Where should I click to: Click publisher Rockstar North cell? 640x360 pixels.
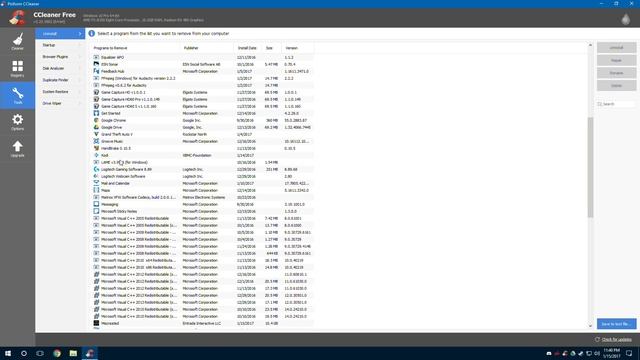pos(195,134)
